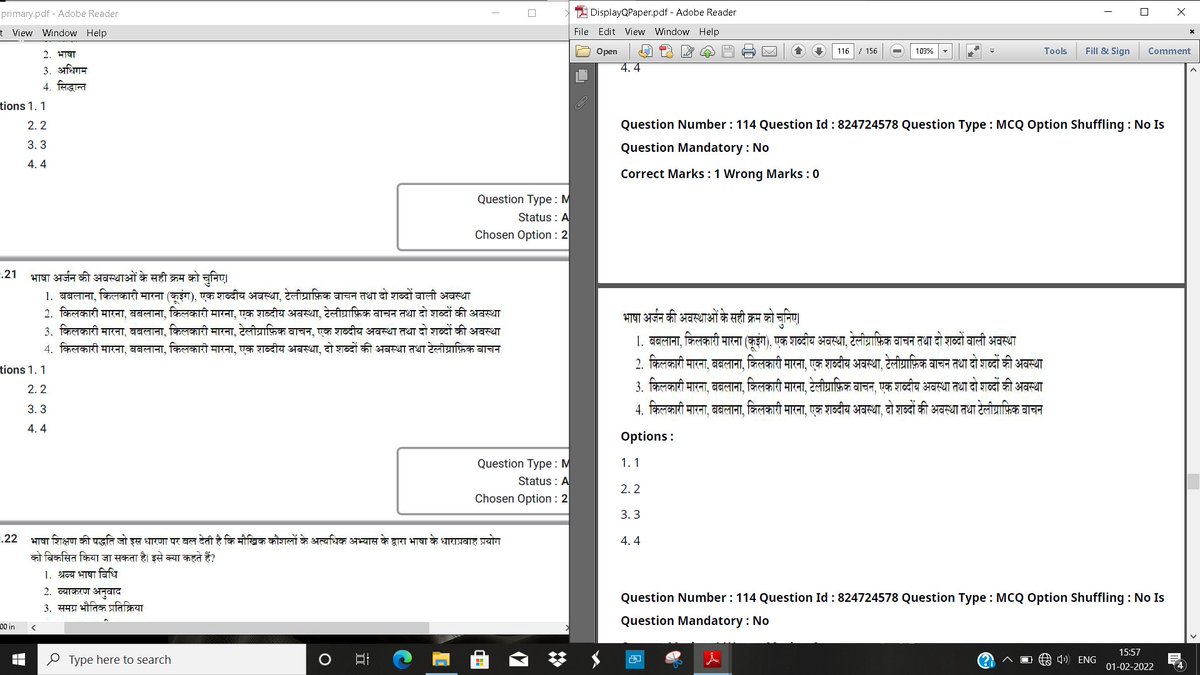The width and height of the screenshot is (1200, 675).
Task: Zoom out with the minus button
Action: coord(897,51)
